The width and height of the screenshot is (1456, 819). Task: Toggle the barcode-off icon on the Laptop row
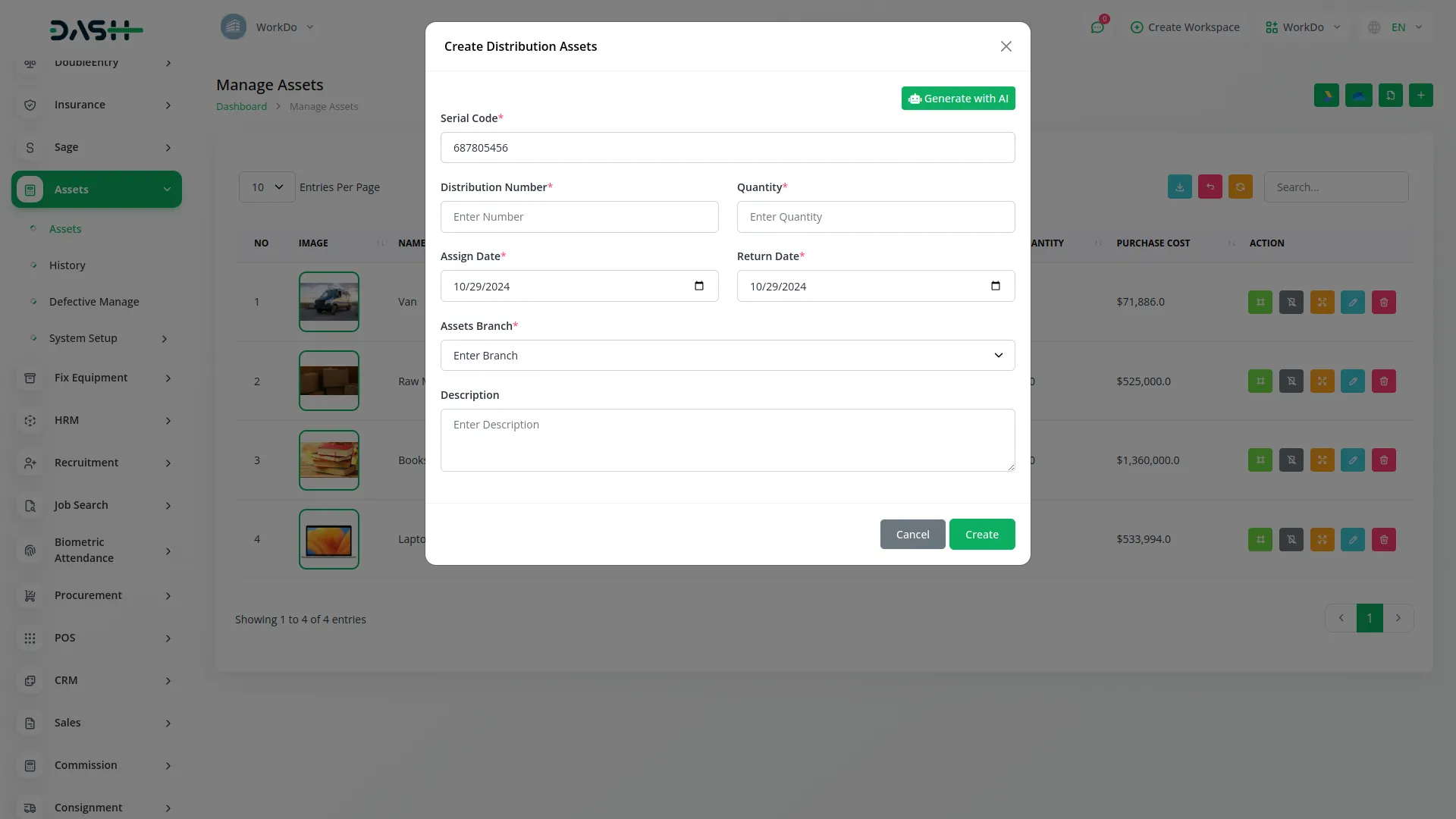point(1291,539)
